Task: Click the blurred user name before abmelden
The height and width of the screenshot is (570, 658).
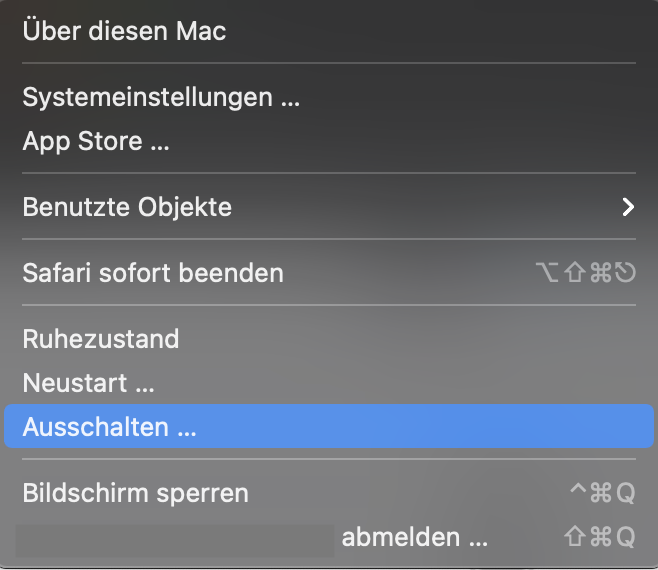Action: click(175, 538)
